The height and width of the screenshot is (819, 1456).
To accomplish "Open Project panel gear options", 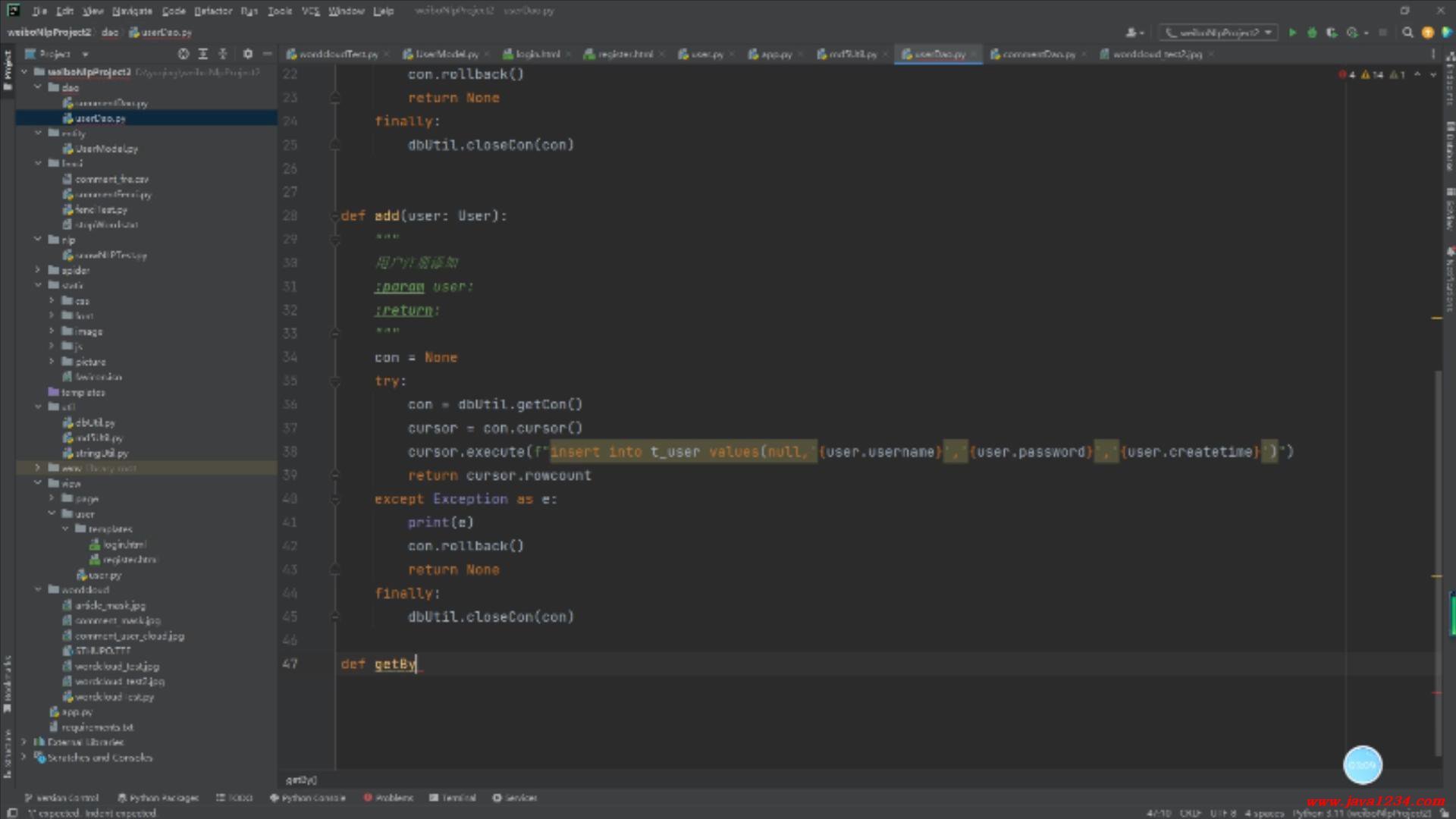I will (x=247, y=54).
